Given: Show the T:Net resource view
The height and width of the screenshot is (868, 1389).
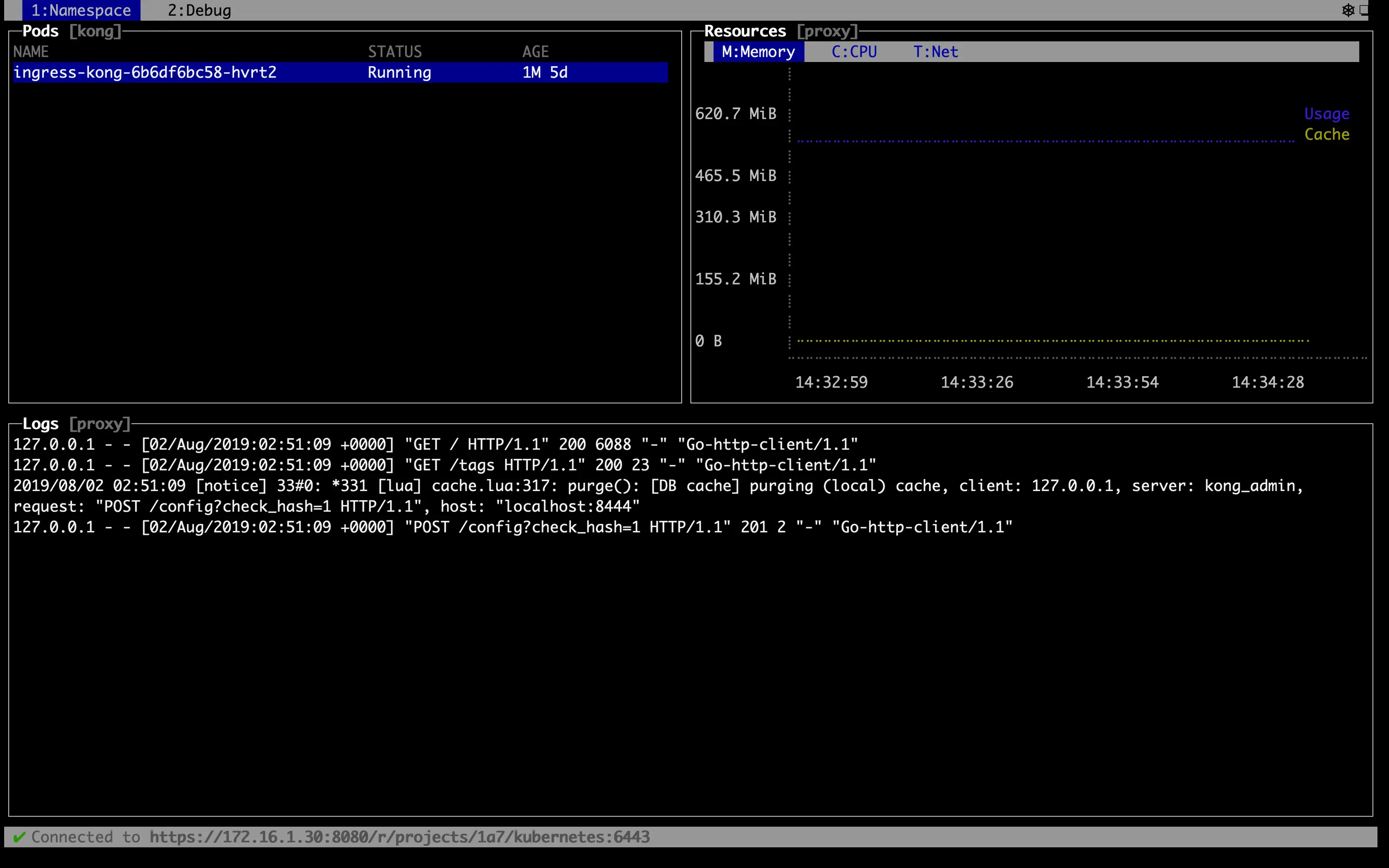Looking at the screenshot, I should coord(935,51).
